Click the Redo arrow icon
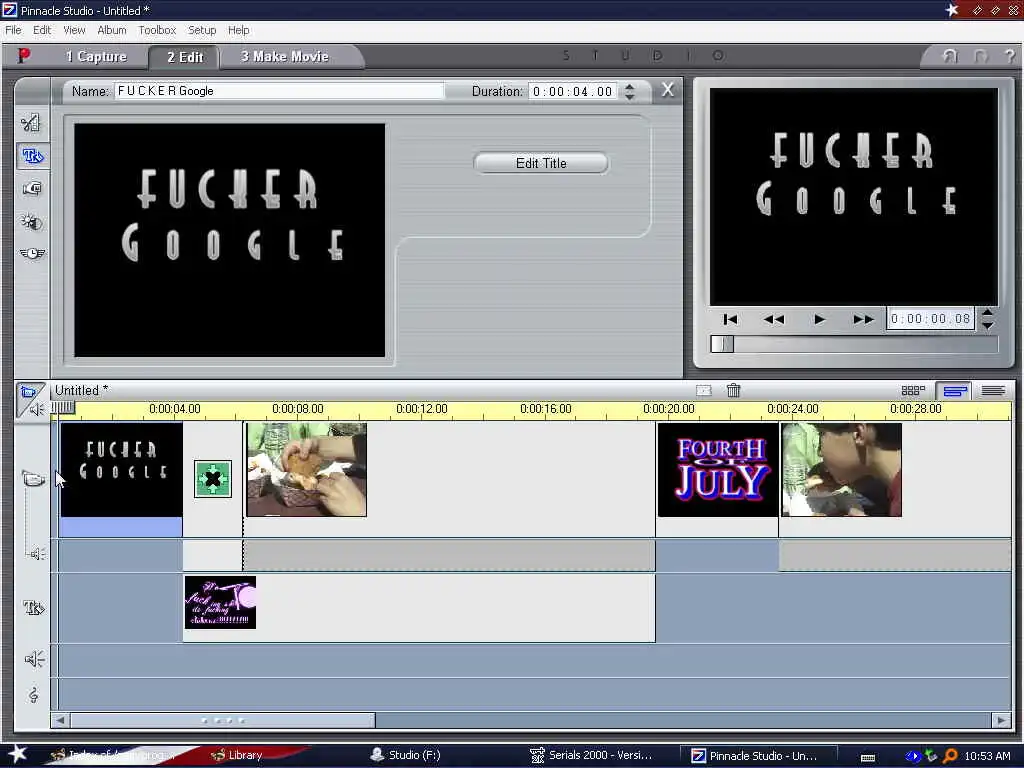This screenshot has width=1024, height=768. (x=980, y=56)
